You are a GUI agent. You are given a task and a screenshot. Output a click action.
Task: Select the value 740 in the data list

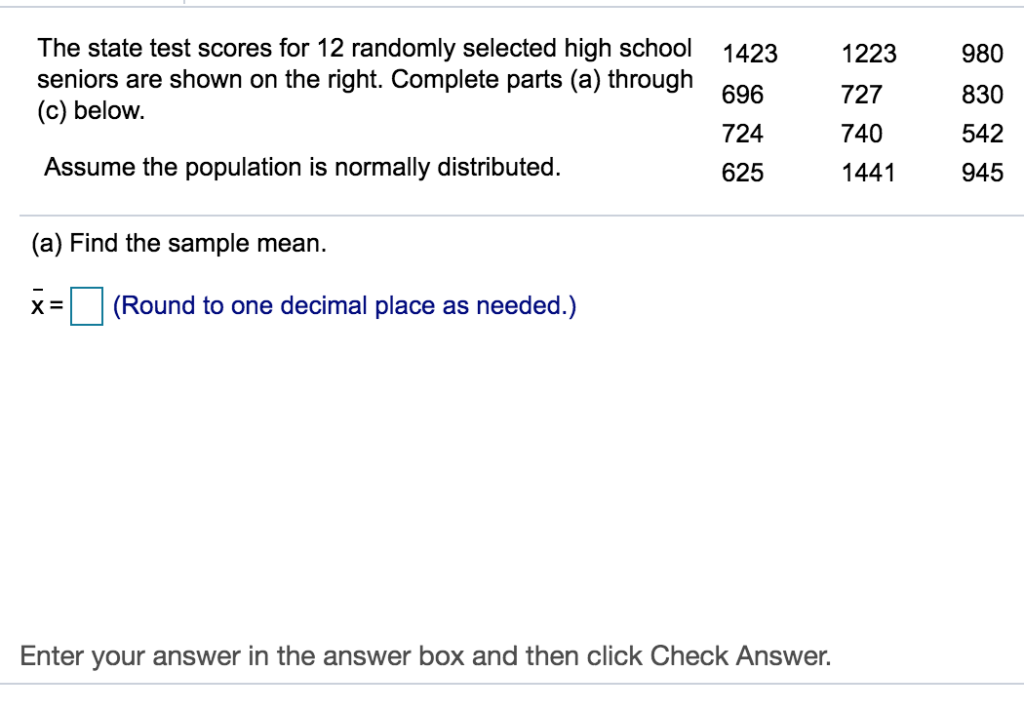[863, 133]
